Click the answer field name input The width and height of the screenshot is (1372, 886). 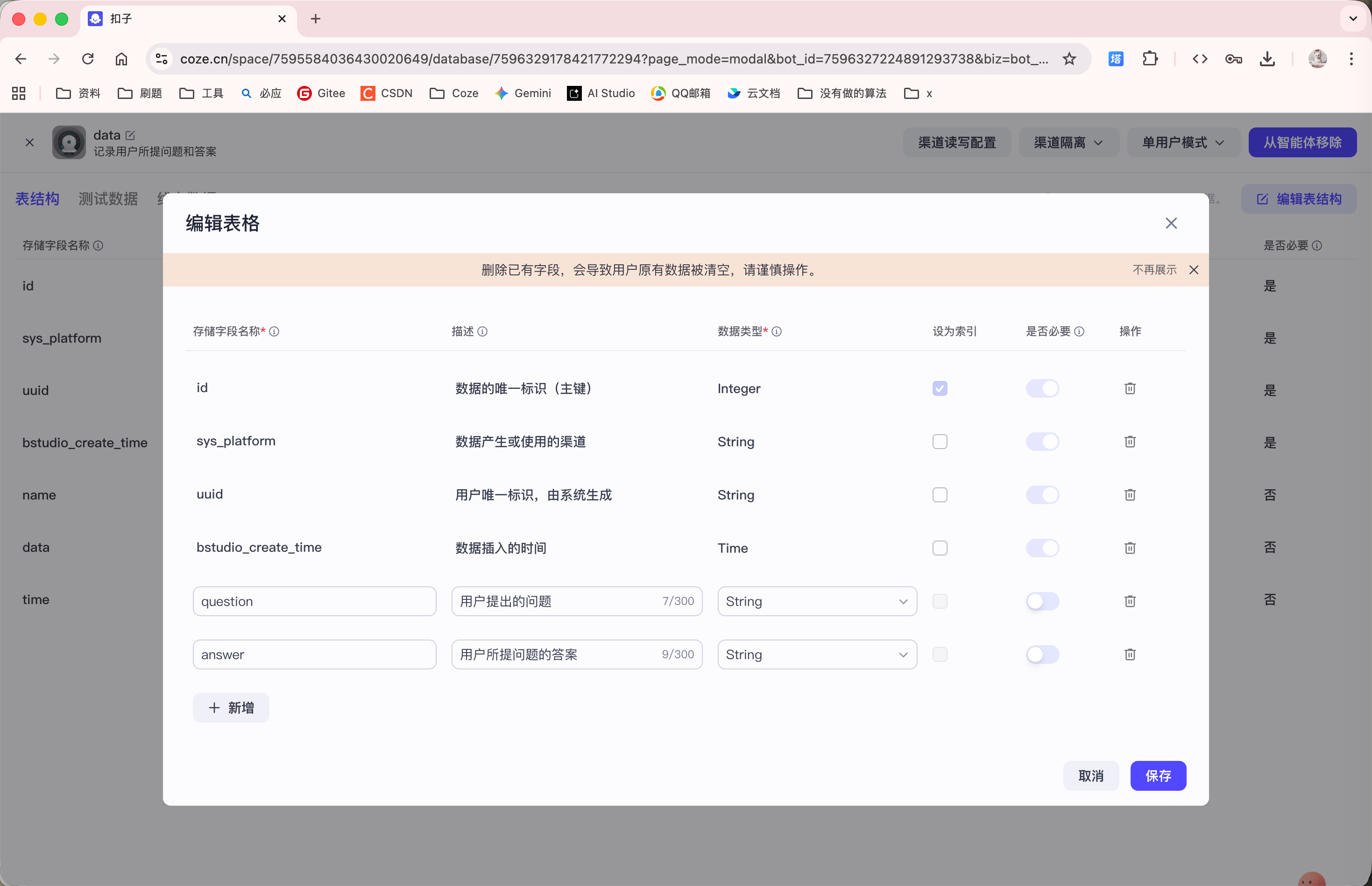click(314, 654)
